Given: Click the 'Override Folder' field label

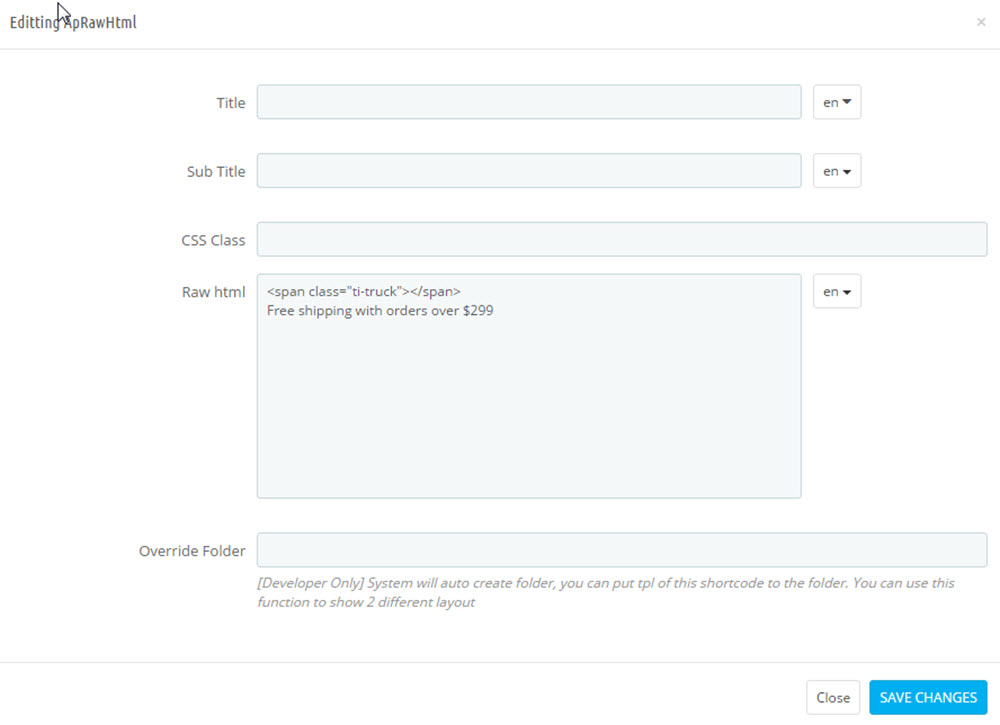Looking at the screenshot, I should click(192, 550).
